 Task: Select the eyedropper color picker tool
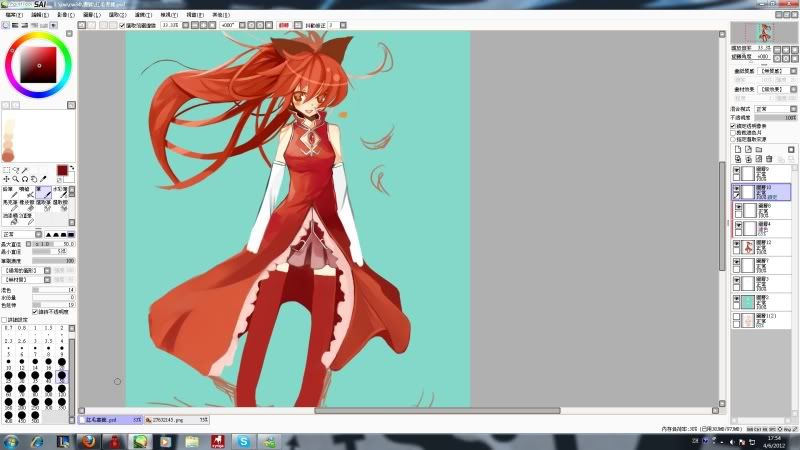tap(44, 179)
